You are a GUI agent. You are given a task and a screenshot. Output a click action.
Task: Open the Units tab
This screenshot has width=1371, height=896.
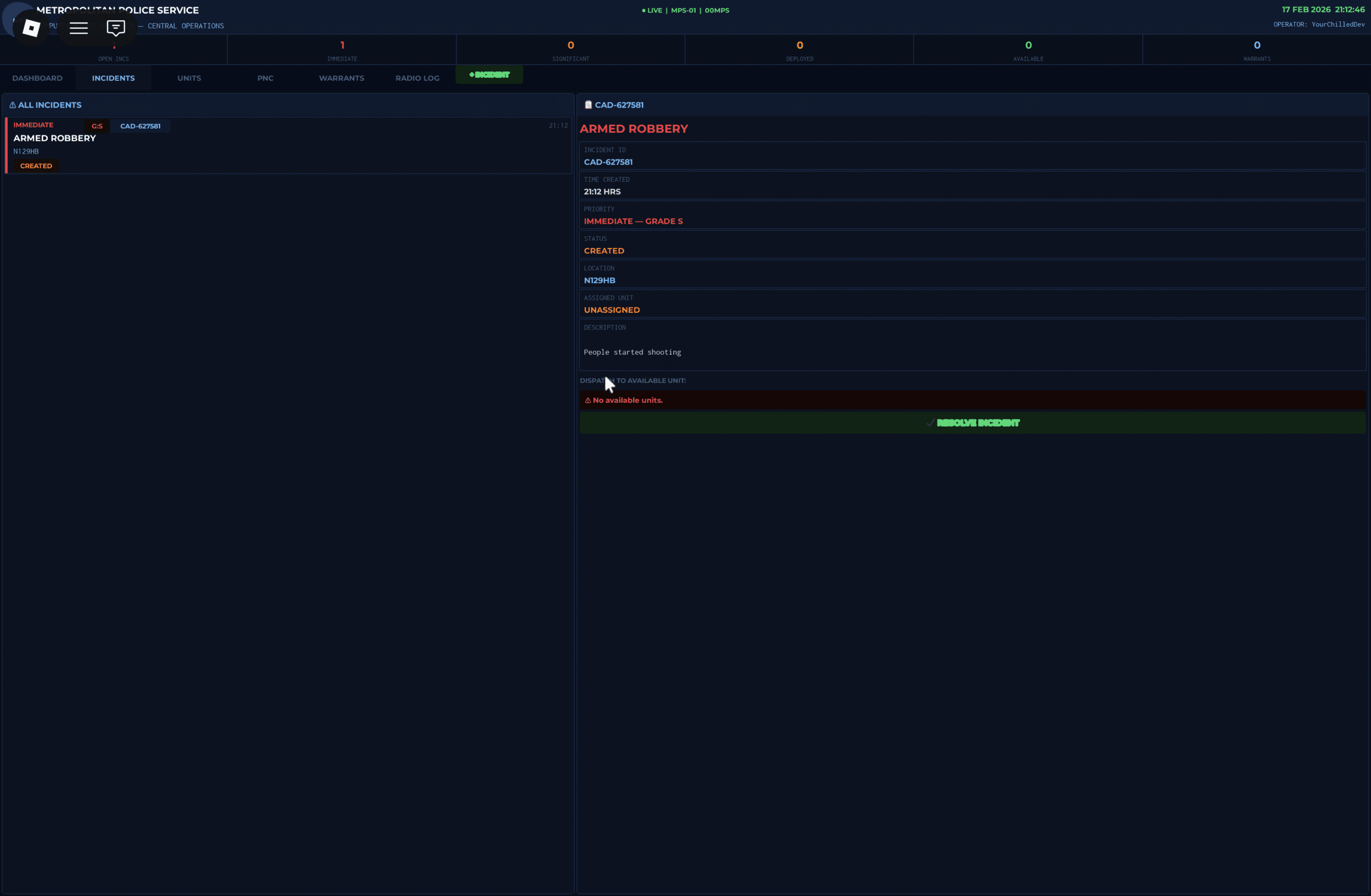(189, 78)
